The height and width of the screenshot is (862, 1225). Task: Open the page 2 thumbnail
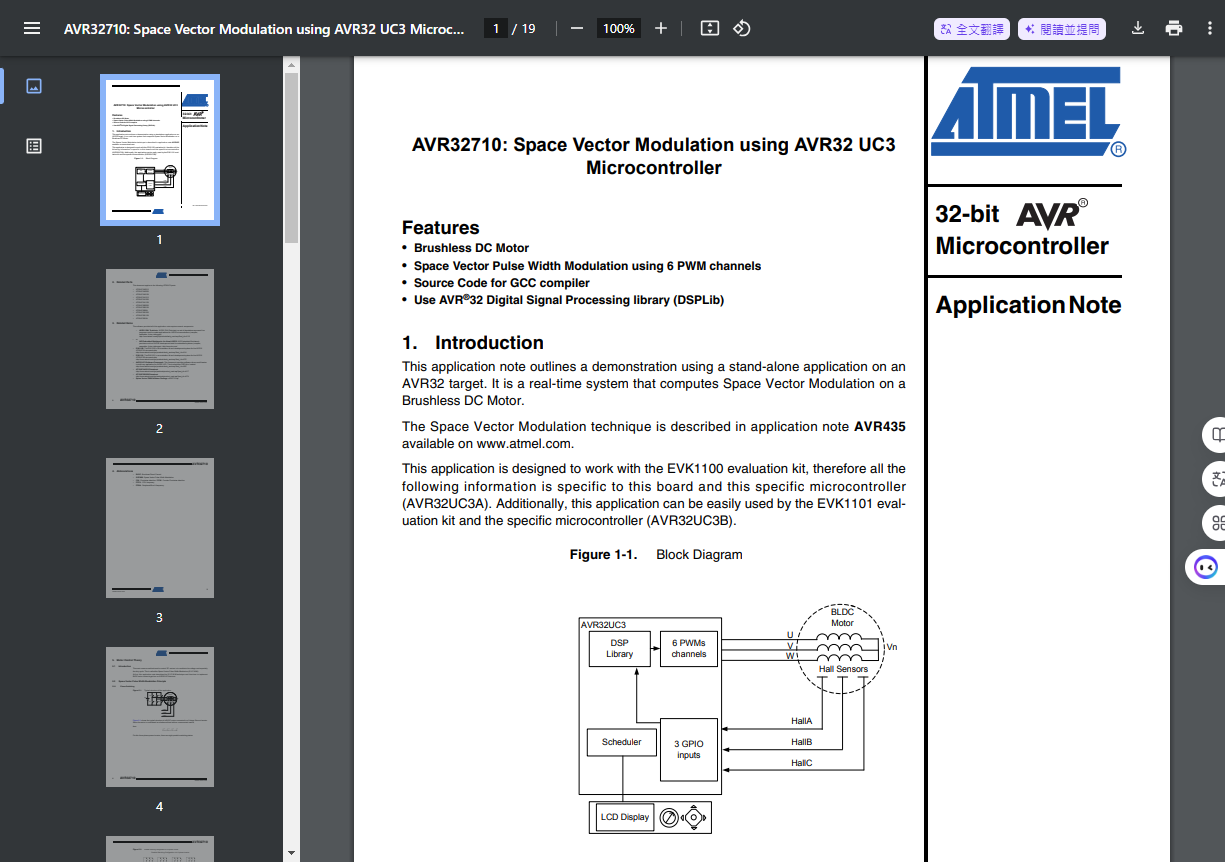[x=160, y=338]
